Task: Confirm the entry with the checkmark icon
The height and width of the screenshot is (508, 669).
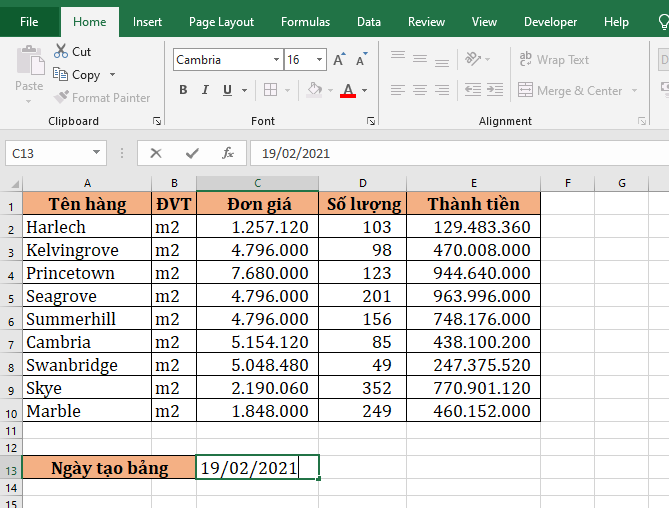Action: tap(192, 153)
